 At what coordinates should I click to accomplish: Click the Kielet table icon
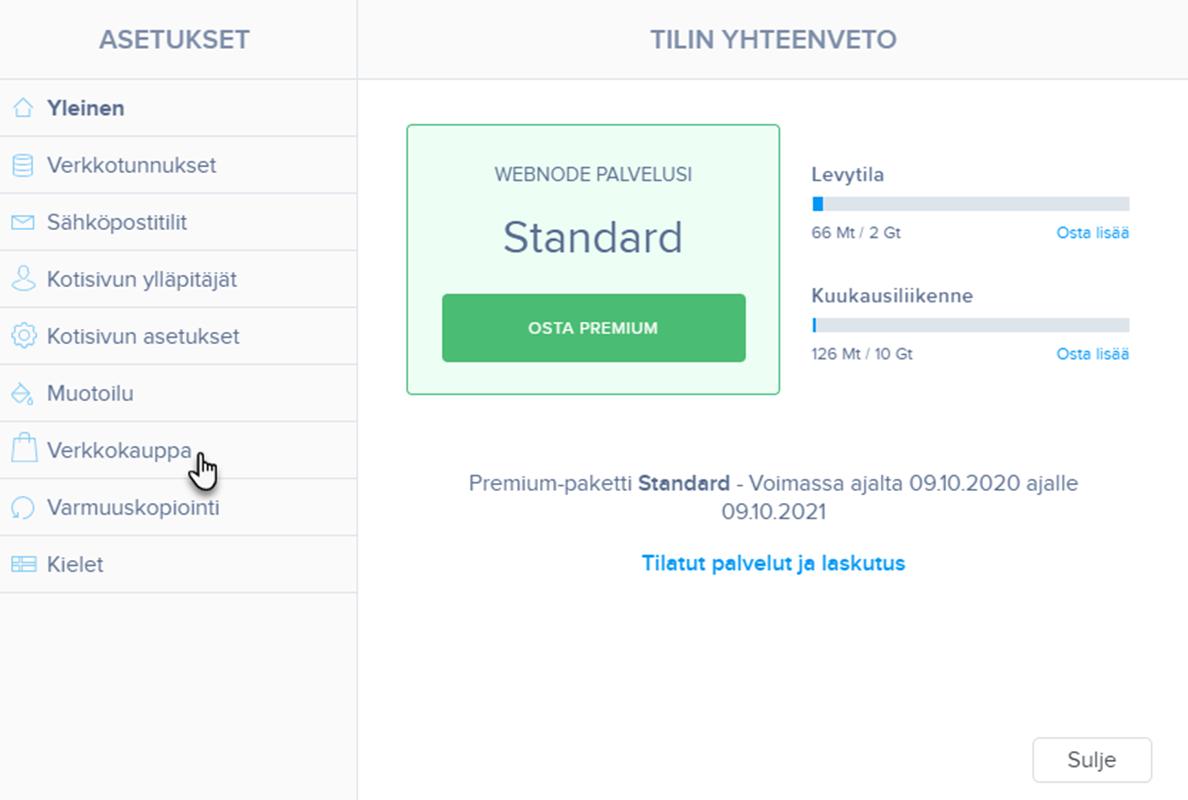click(x=23, y=565)
